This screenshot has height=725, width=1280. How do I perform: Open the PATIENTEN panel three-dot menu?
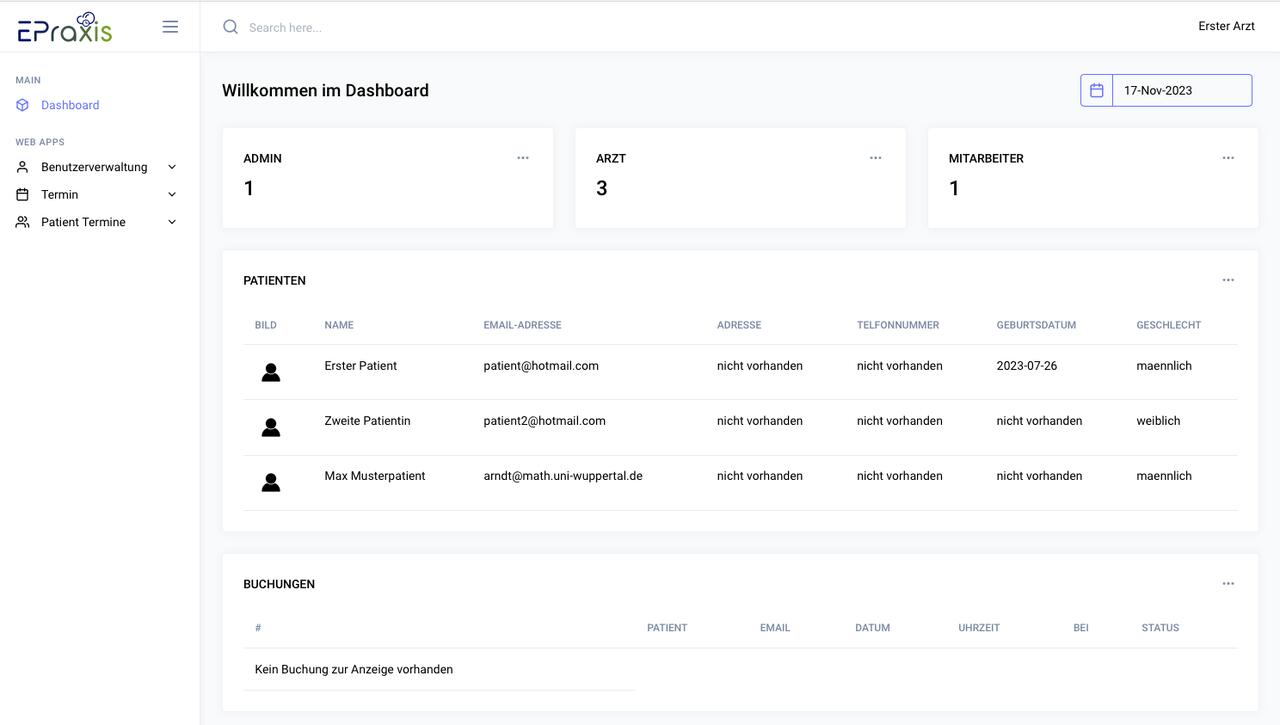point(1228,280)
